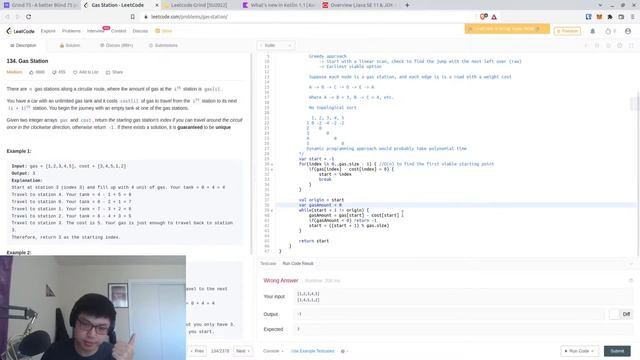Open the testcase settings gear icon
Image resolution: width=640 pixels, height=360 pixels.
343,351
